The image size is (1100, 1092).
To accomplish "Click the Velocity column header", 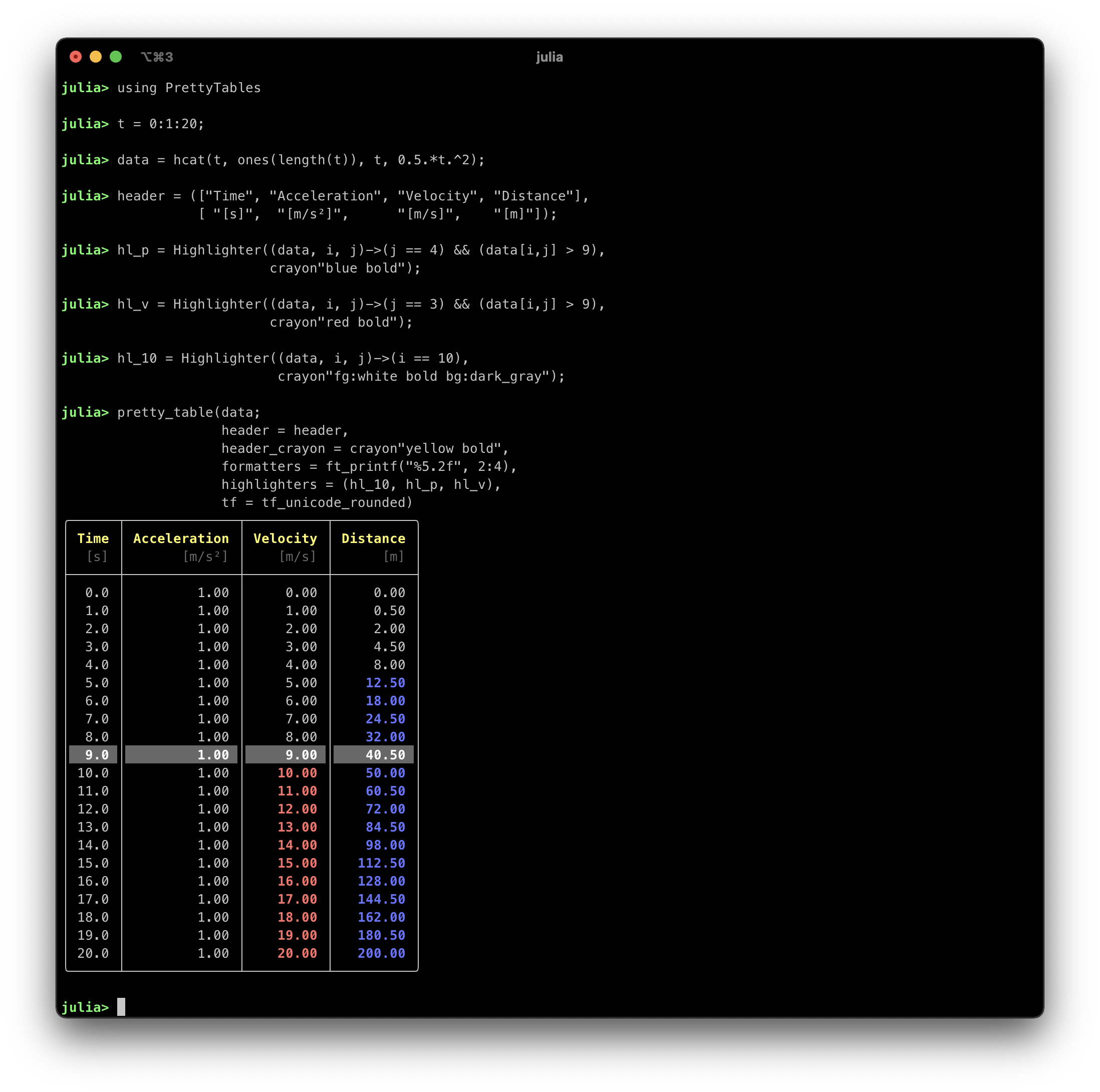I will pos(285,538).
